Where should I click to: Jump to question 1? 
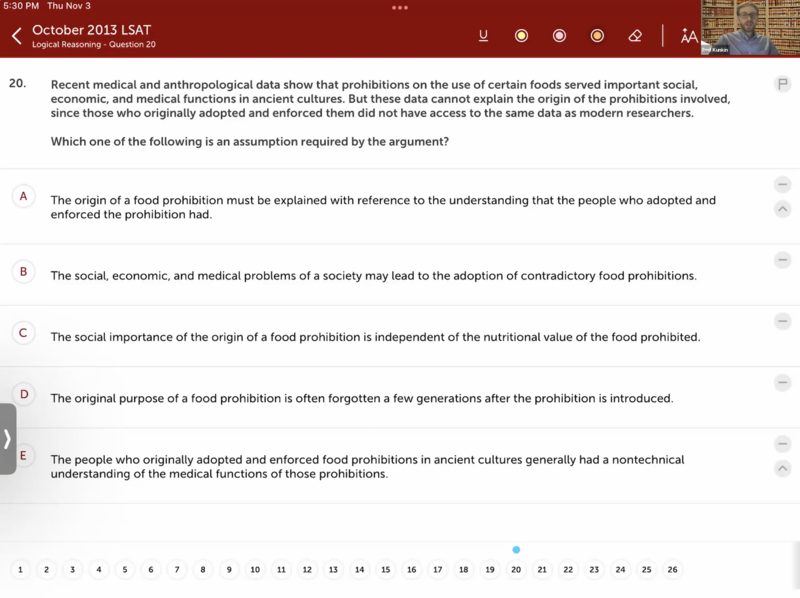pyautogui.click(x=20, y=570)
